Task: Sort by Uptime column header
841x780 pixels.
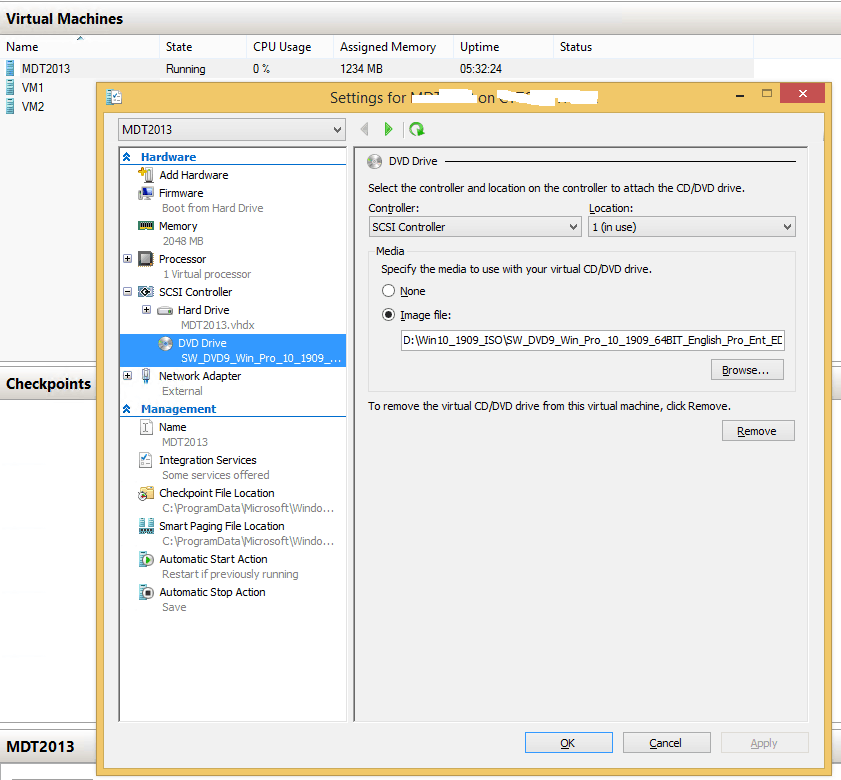Action: pyautogui.click(x=504, y=47)
